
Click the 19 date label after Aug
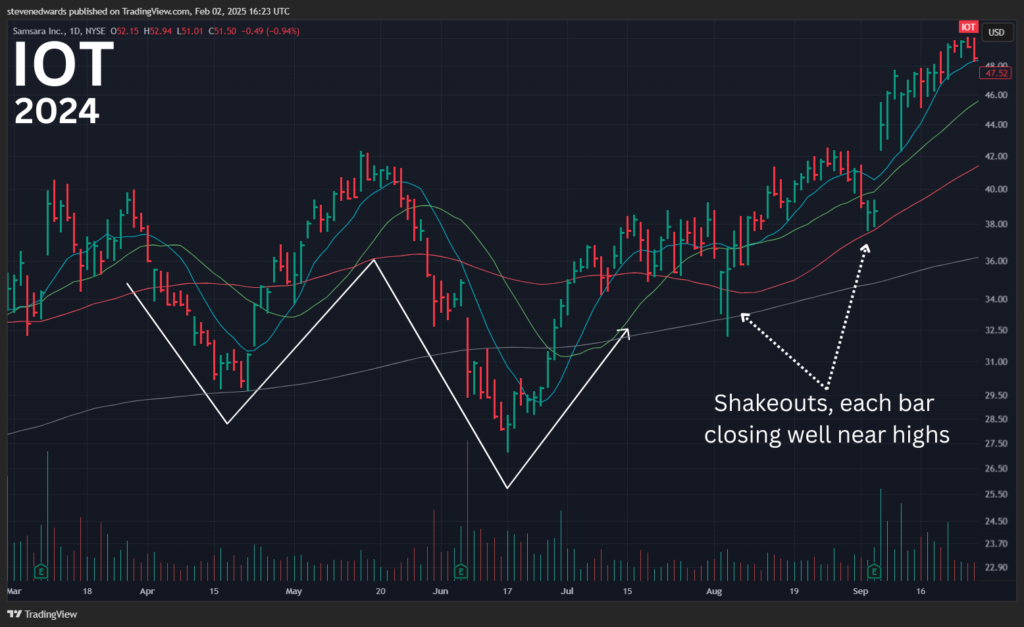click(x=793, y=591)
